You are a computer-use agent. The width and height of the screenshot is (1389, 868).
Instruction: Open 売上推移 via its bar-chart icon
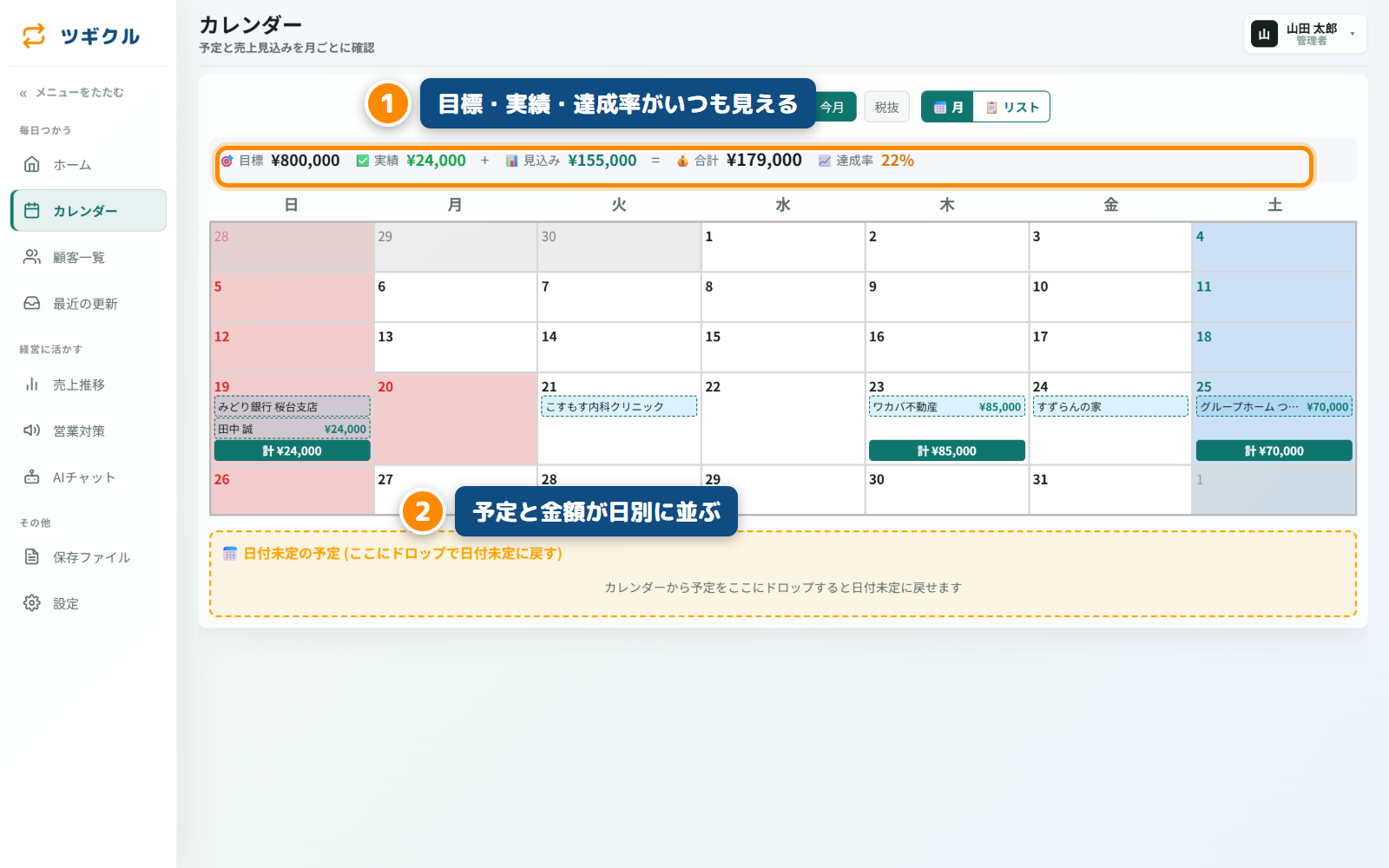[32, 385]
